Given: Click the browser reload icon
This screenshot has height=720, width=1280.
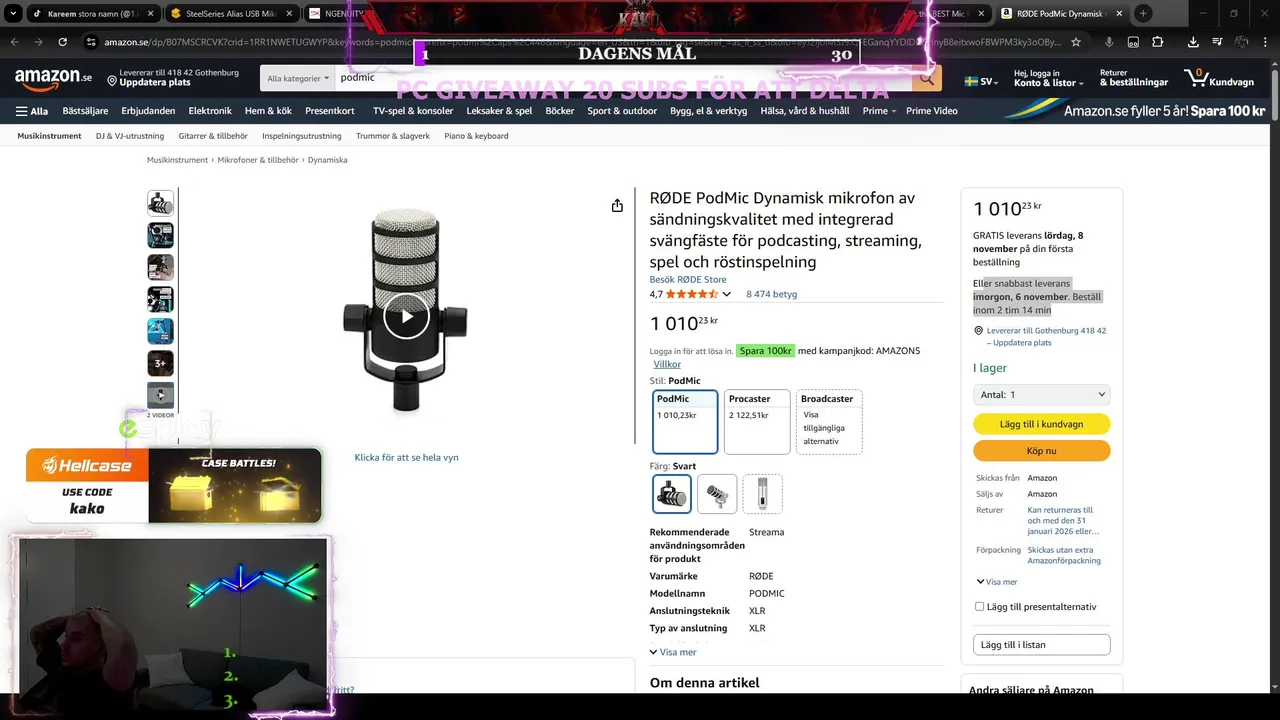Looking at the screenshot, I should point(62,42).
